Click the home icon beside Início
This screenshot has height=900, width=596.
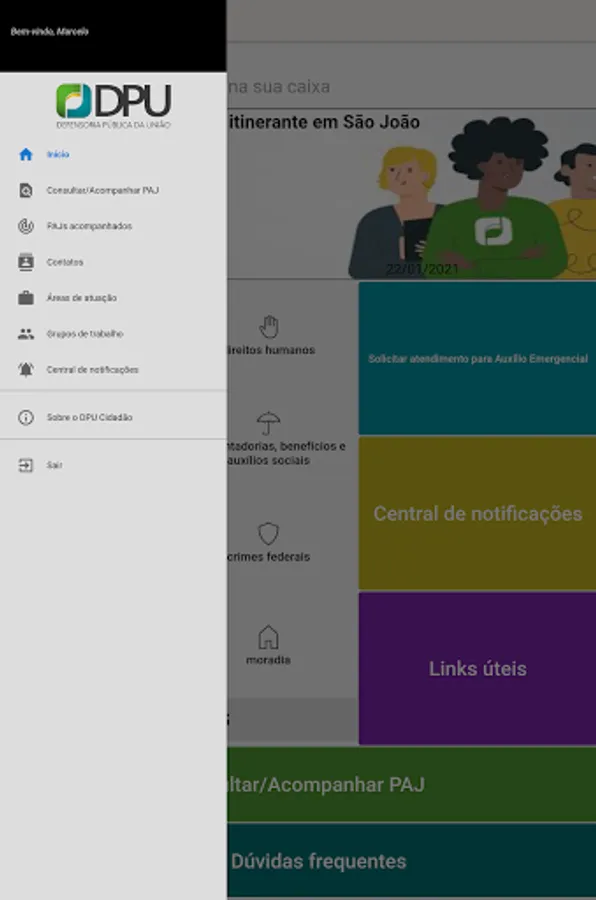pyautogui.click(x=26, y=154)
